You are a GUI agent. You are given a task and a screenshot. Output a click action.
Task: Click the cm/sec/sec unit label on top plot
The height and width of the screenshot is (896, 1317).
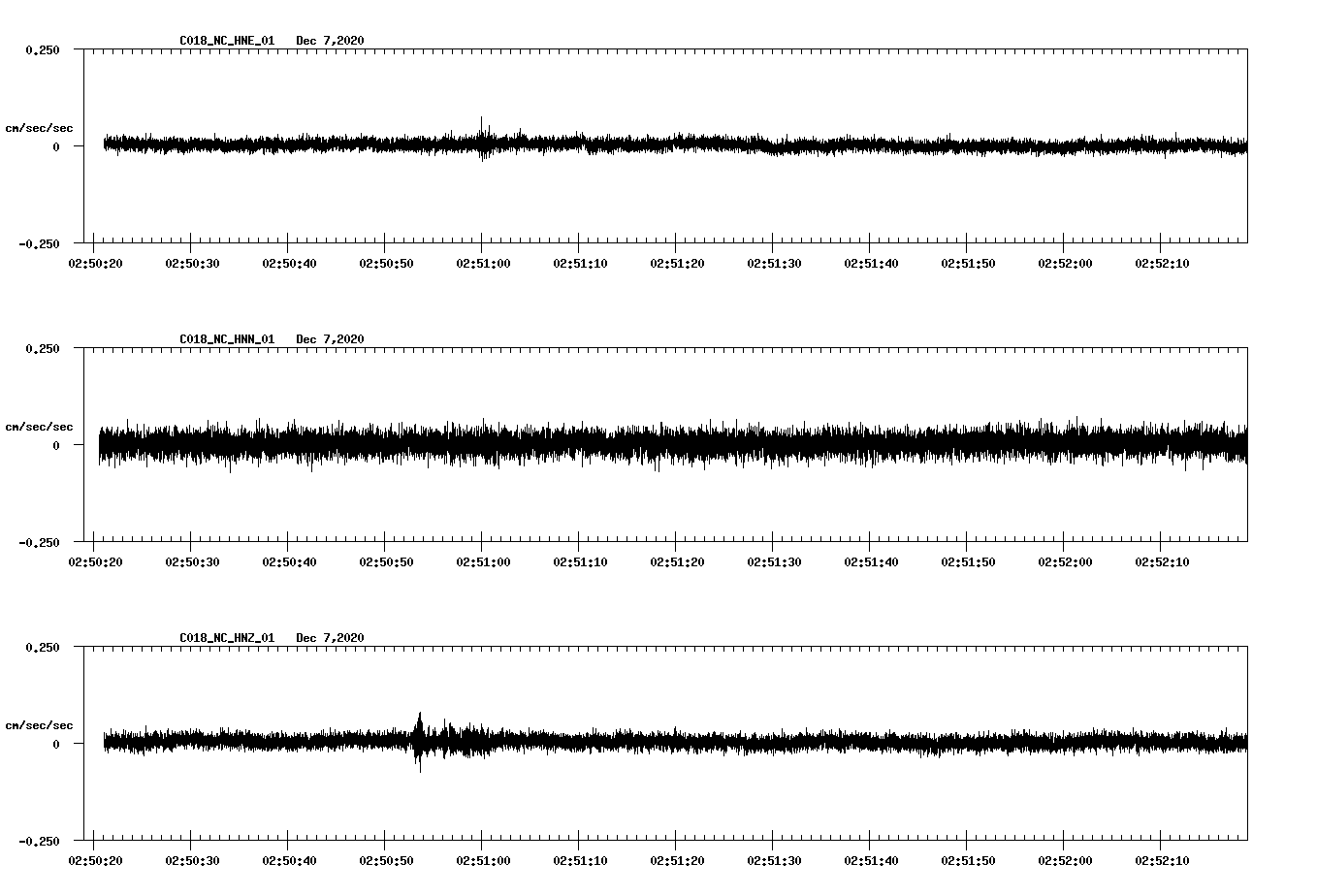tap(40, 127)
